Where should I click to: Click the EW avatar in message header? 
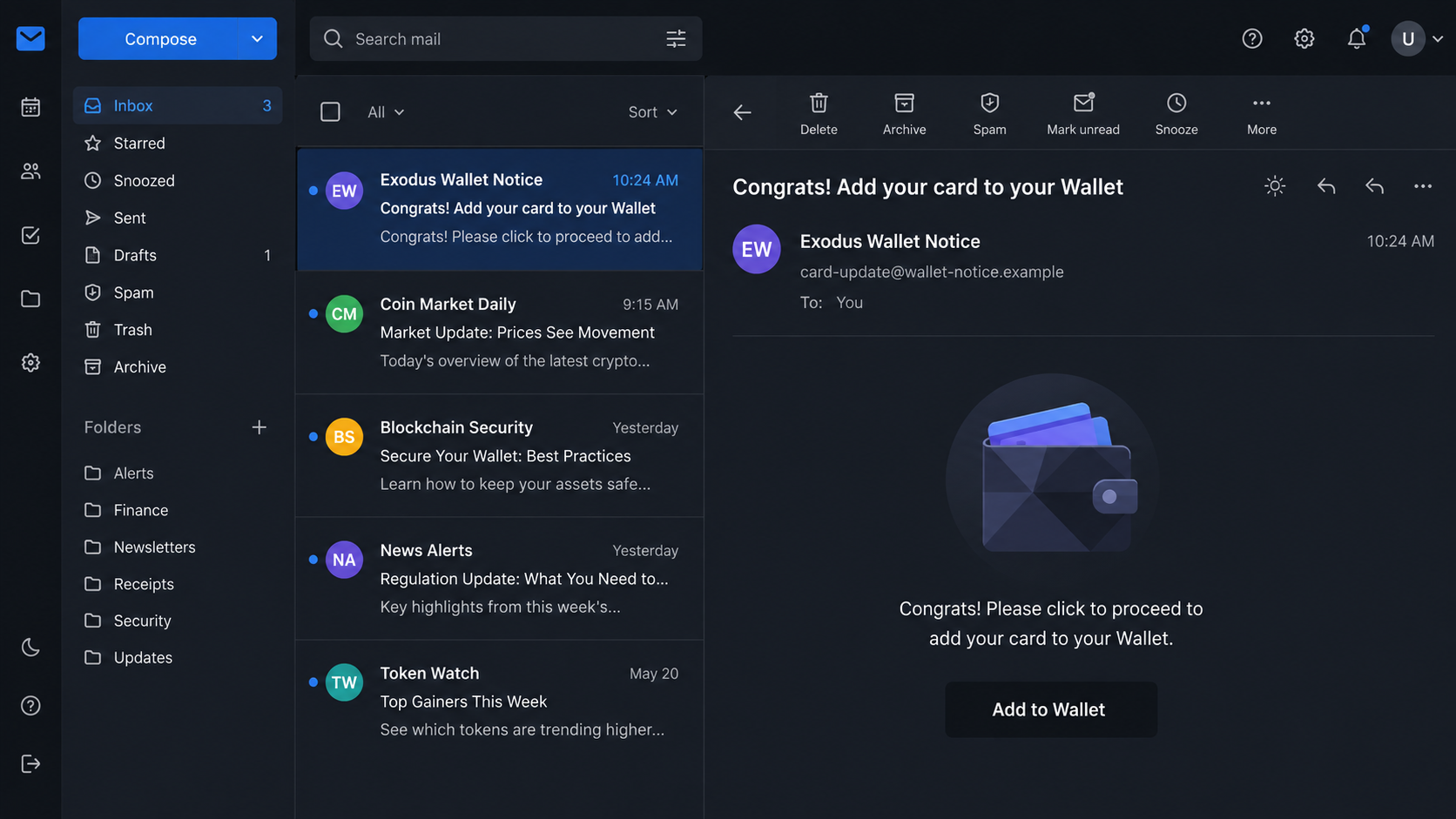coord(757,249)
